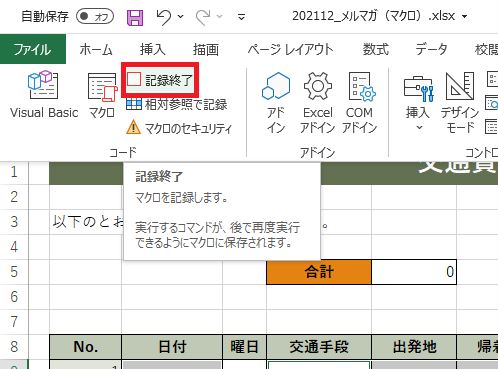Click the Save floppy disk icon
The height and width of the screenshot is (369, 498).
135,17
